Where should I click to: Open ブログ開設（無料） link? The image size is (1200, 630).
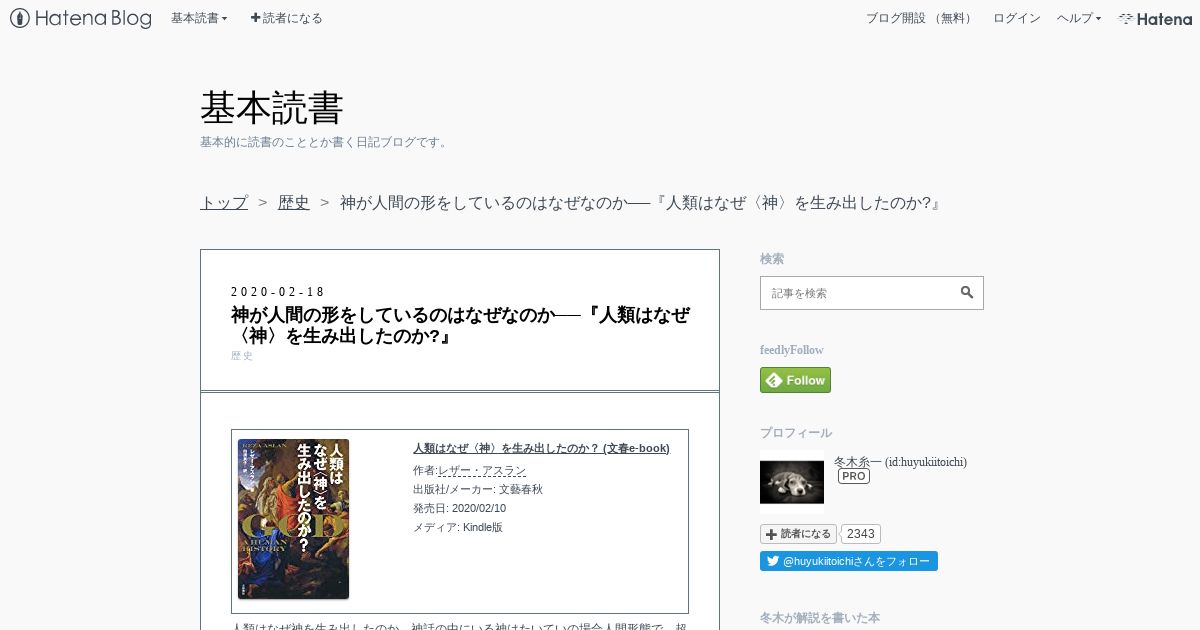click(x=919, y=18)
